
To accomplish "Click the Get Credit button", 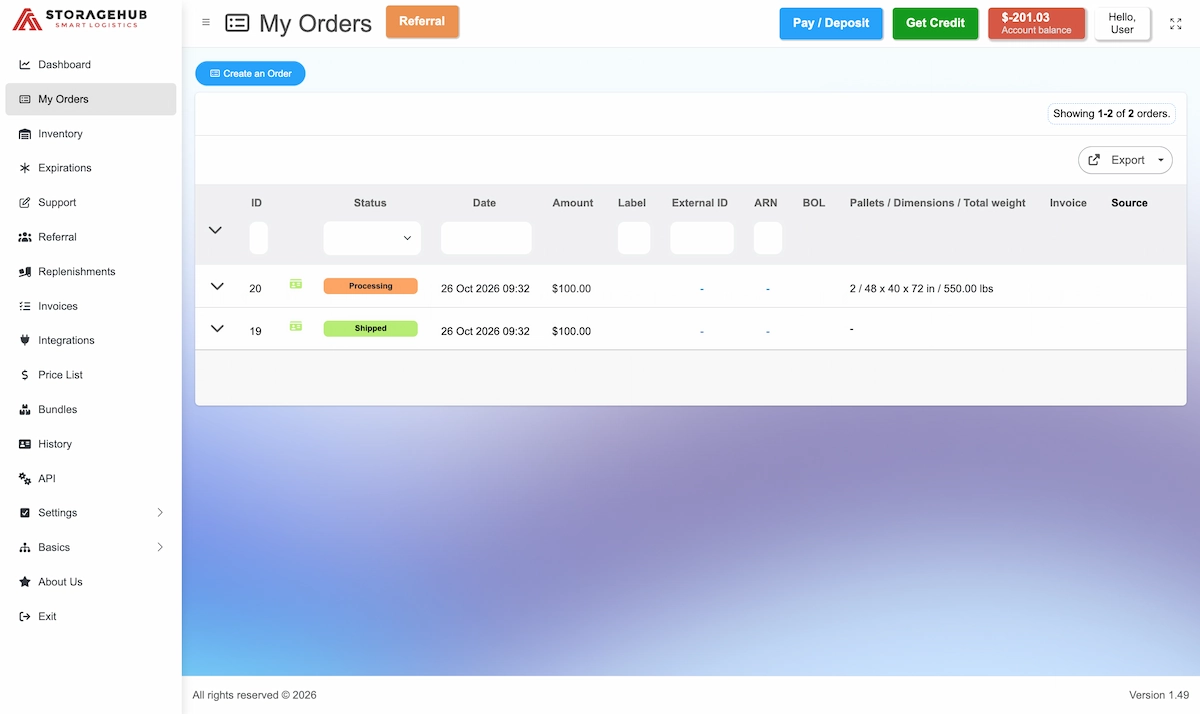I will point(935,23).
